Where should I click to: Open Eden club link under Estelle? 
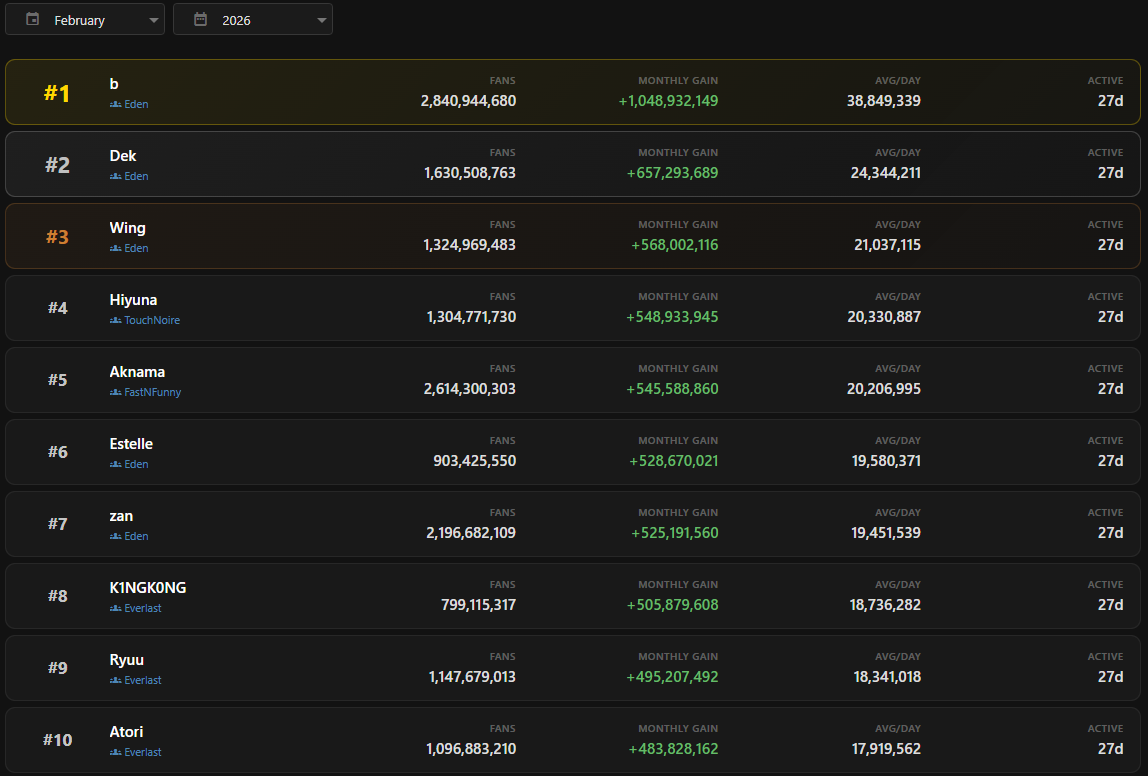point(136,464)
